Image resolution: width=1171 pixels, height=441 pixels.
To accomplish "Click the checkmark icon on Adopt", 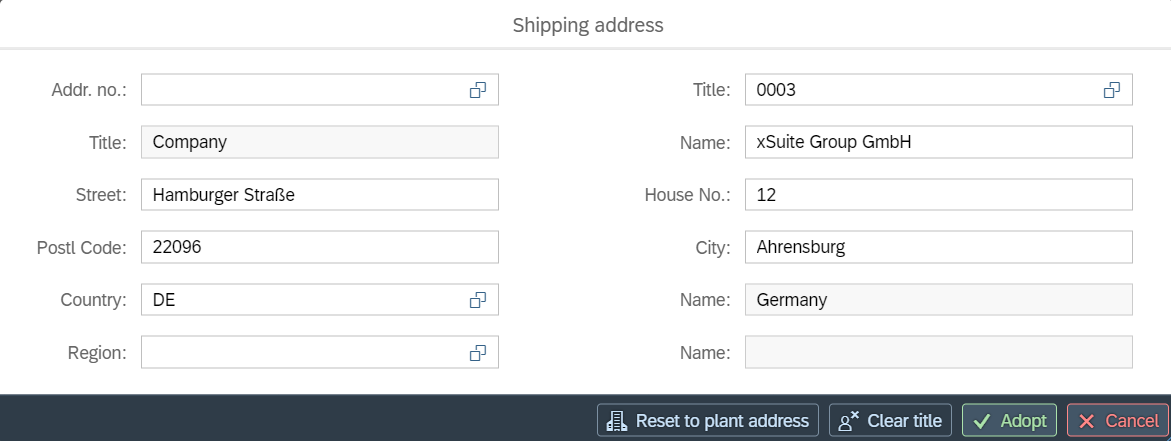I will (981, 421).
